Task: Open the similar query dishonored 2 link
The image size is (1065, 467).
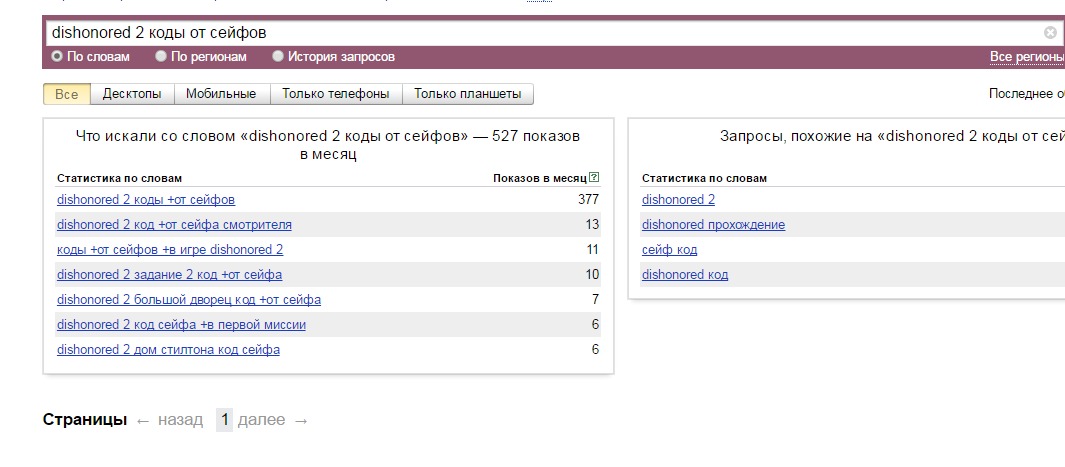Action: pos(679,200)
